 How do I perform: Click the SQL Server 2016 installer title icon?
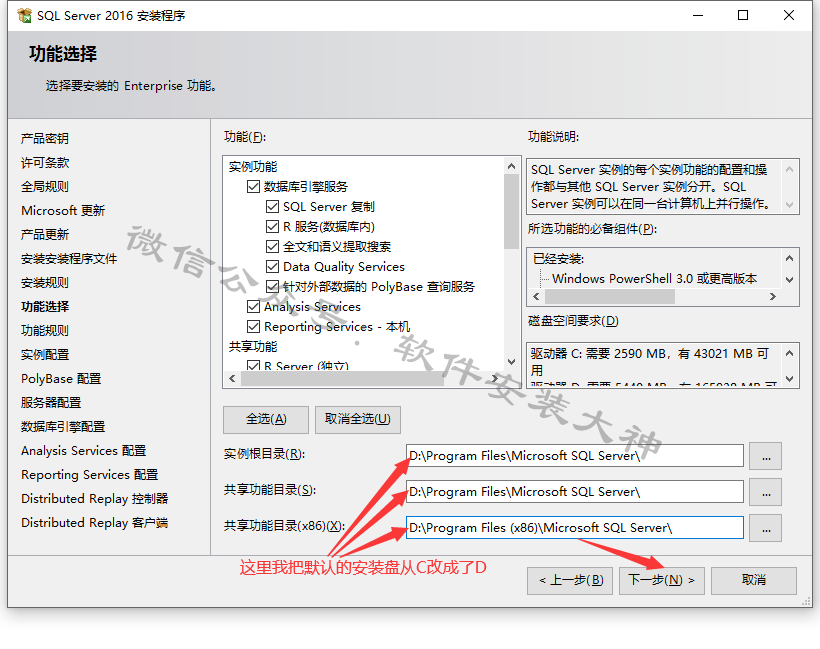click(x=24, y=16)
